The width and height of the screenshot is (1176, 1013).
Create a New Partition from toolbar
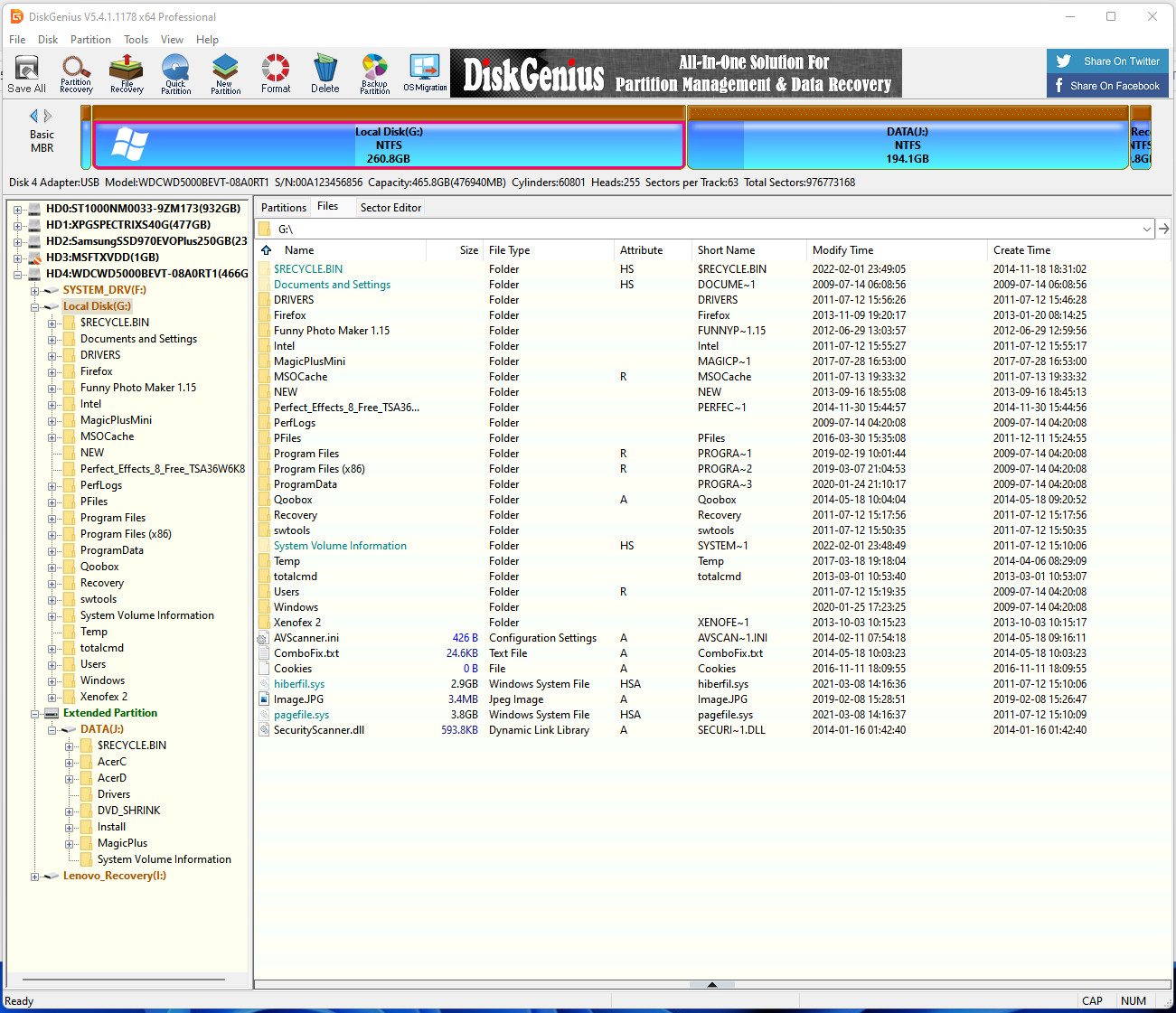point(225,73)
